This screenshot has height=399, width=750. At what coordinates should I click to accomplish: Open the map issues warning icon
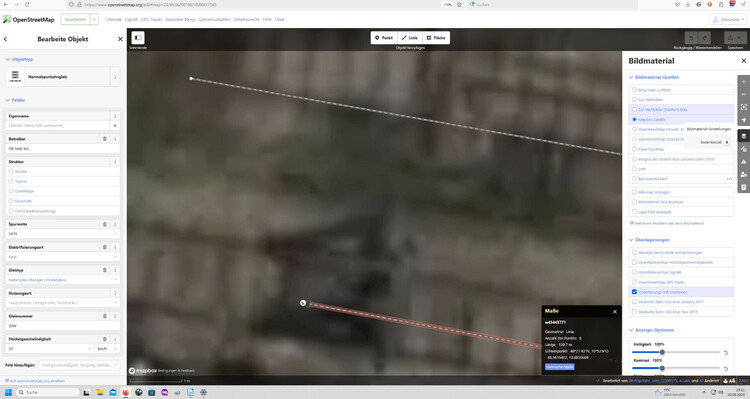coord(744,162)
